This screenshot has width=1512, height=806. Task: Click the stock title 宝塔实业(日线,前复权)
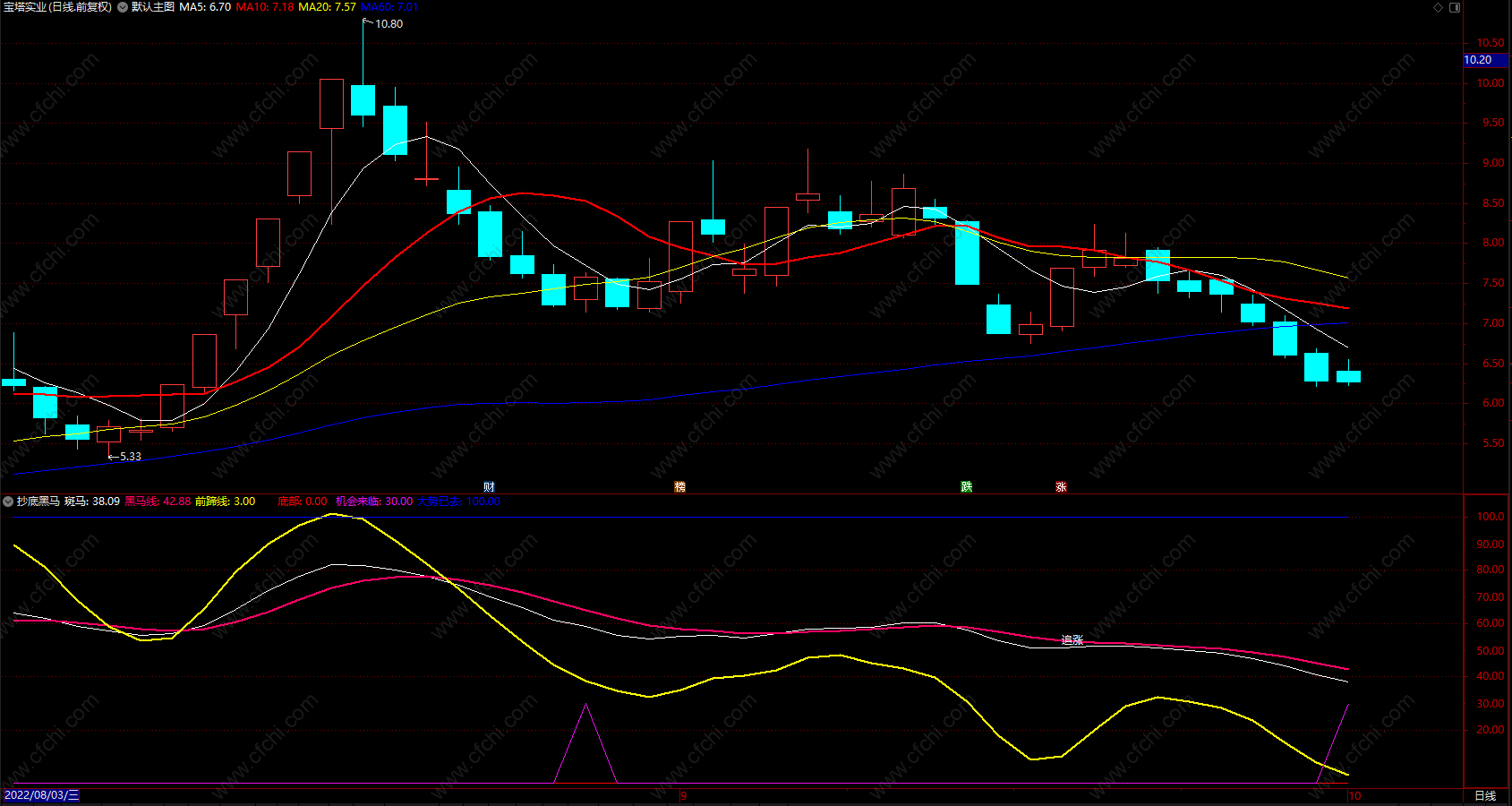(x=57, y=7)
